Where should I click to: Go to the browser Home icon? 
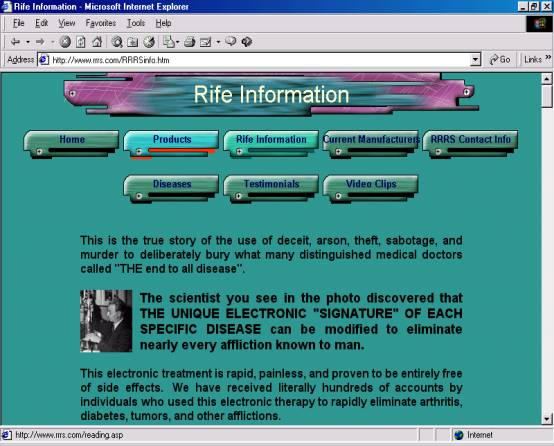point(97,42)
